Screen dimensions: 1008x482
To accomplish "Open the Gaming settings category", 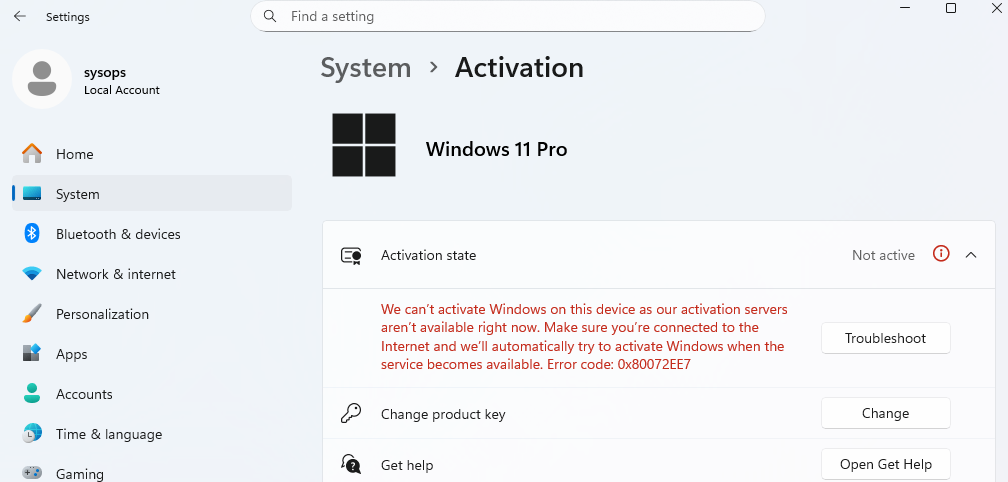I will point(79,473).
